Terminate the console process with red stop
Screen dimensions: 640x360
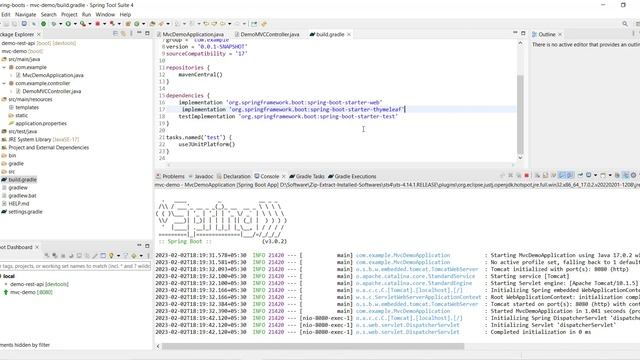point(527,176)
